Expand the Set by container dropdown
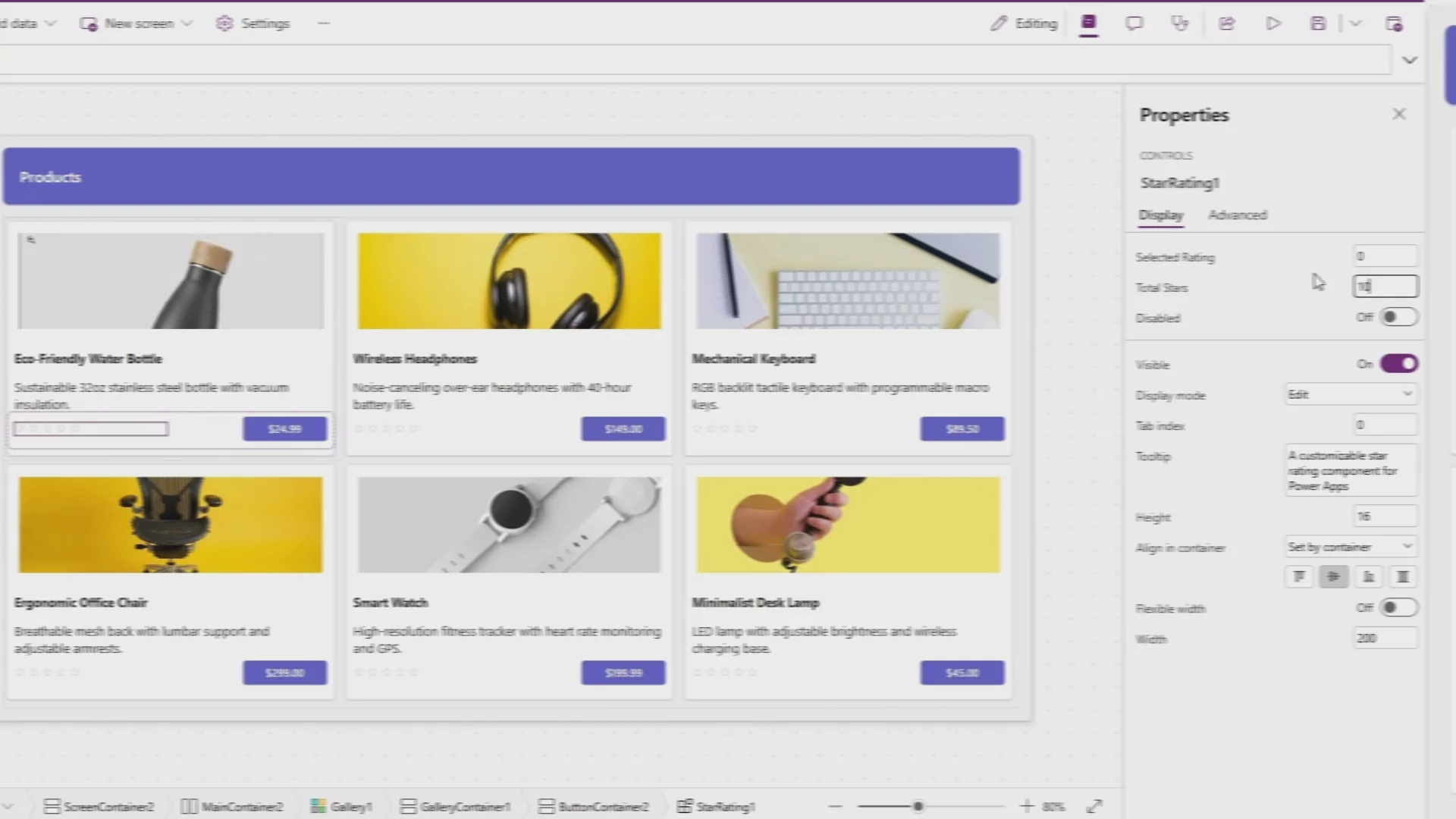The width and height of the screenshot is (1456, 819). pyautogui.click(x=1350, y=546)
